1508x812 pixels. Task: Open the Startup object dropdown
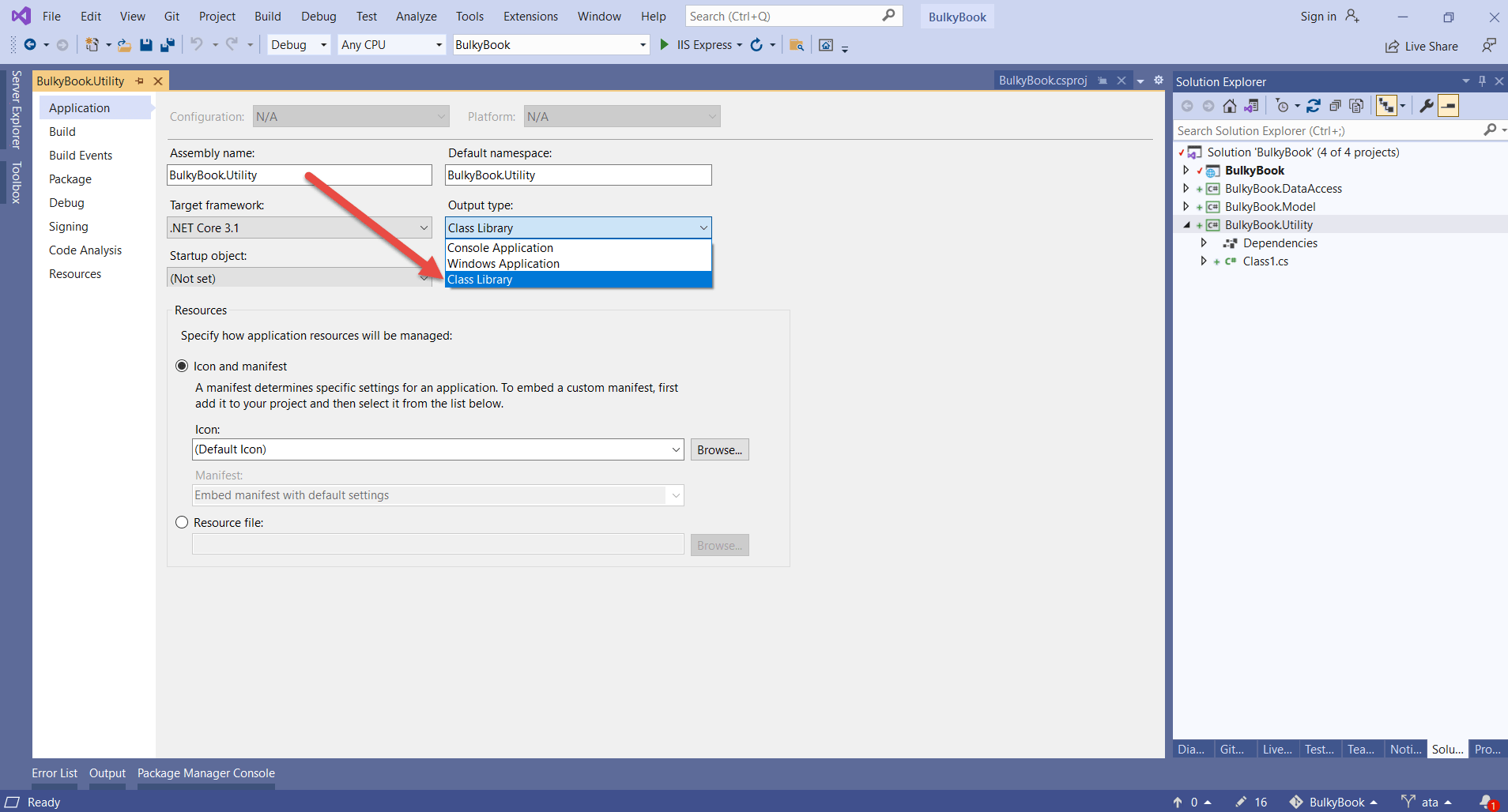300,278
